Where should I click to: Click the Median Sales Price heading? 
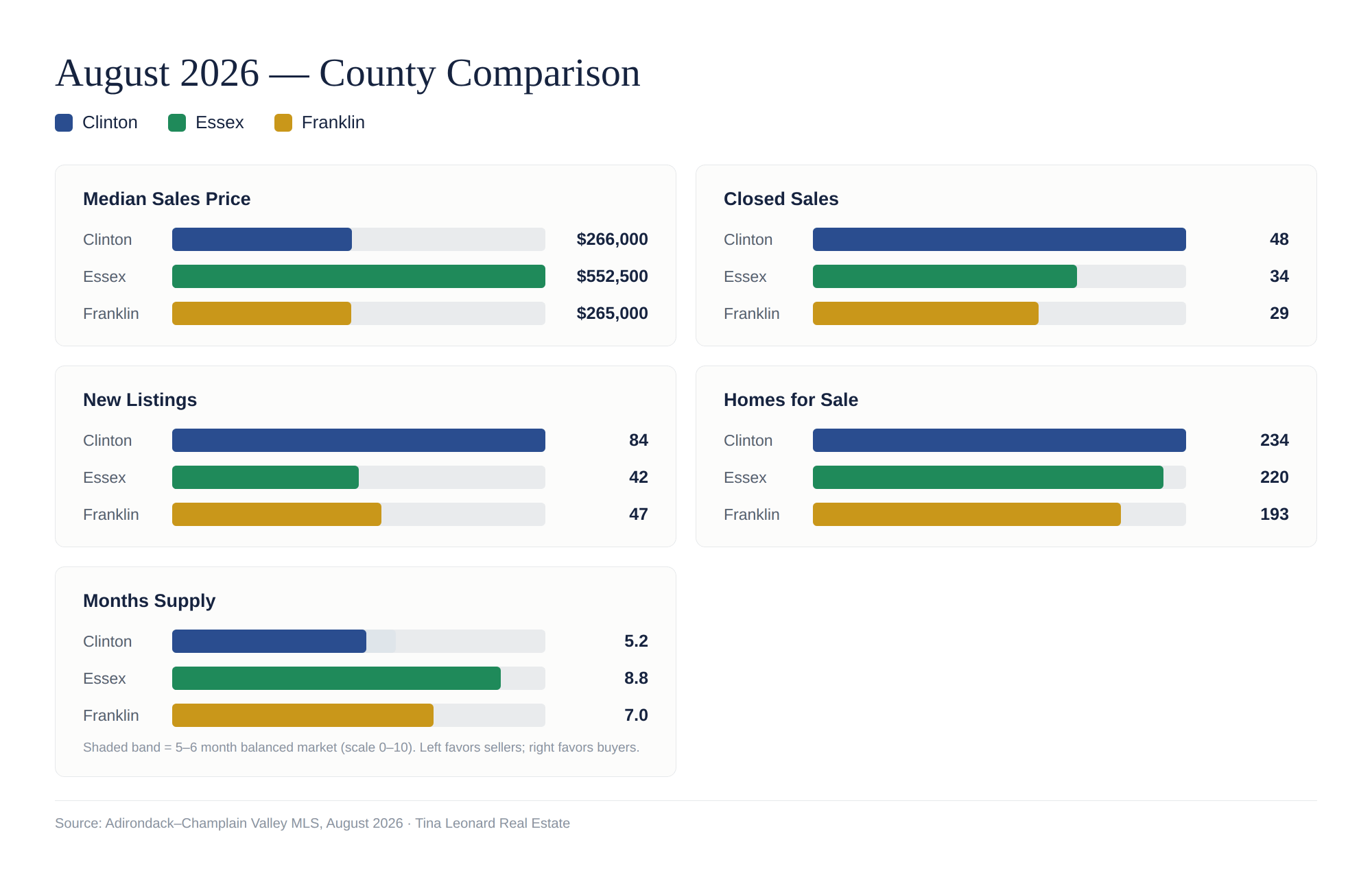[167, 199]
